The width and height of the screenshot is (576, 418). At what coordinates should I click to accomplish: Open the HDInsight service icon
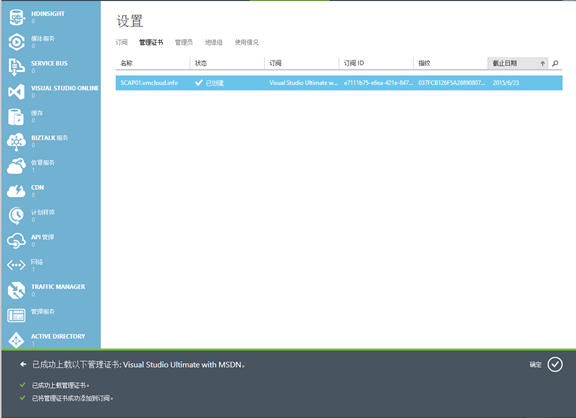coord(17,18)
